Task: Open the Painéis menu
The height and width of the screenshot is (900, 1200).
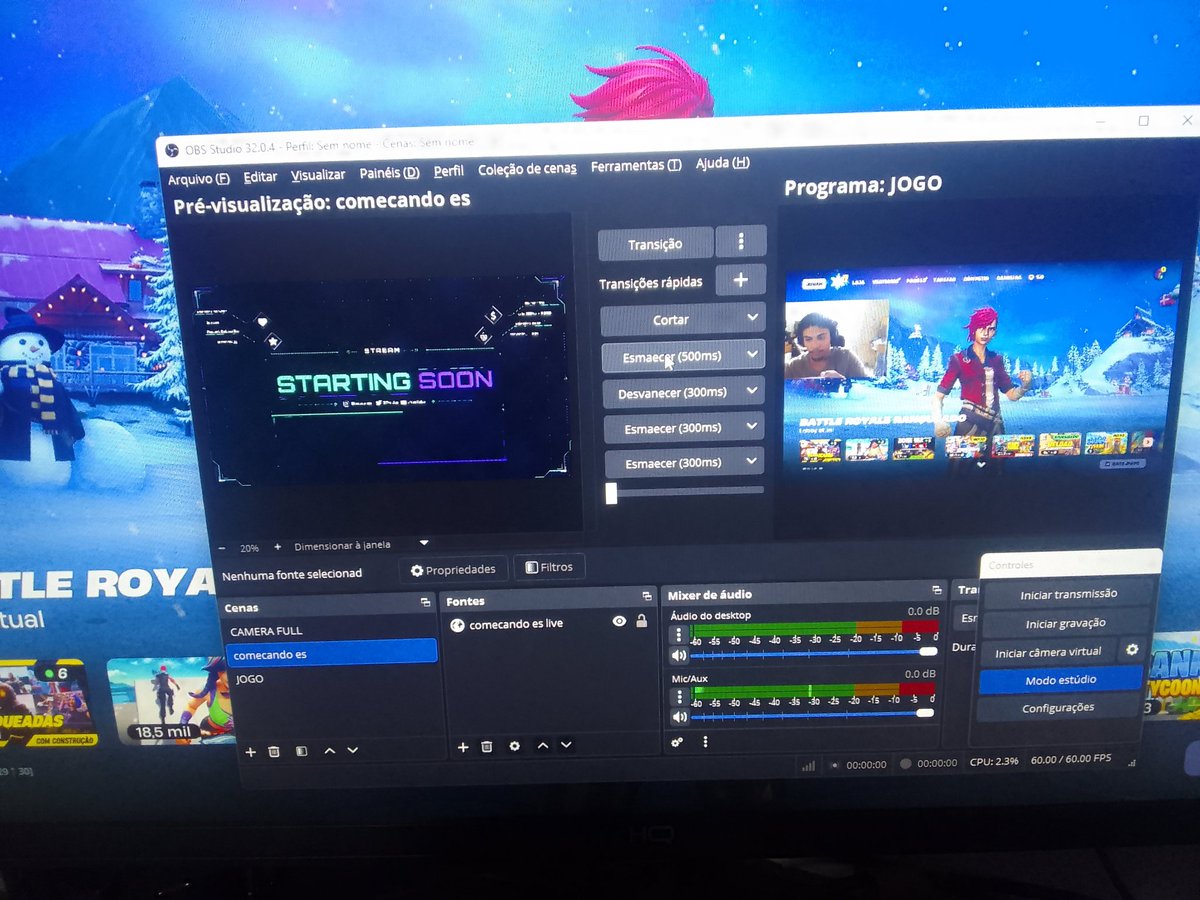Action: pos(389,173)
